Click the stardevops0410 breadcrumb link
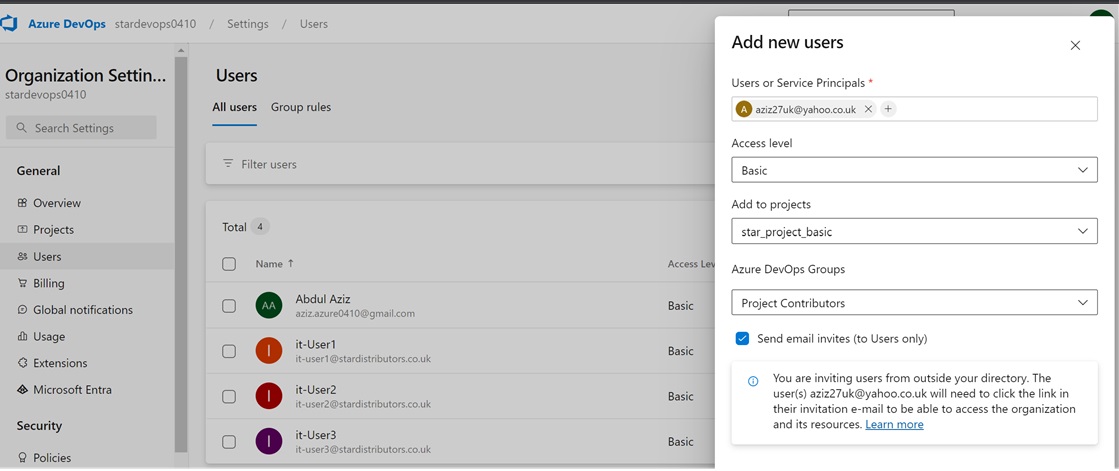The image size is (1119, 471). 156,24
